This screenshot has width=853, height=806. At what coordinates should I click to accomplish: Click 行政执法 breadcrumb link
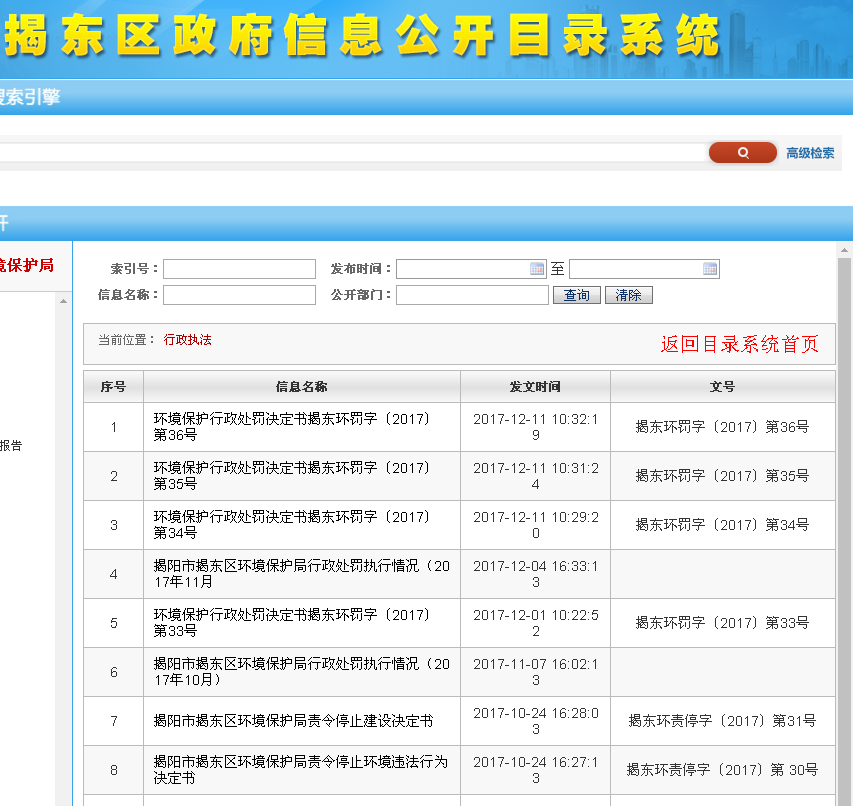[188, 340]
